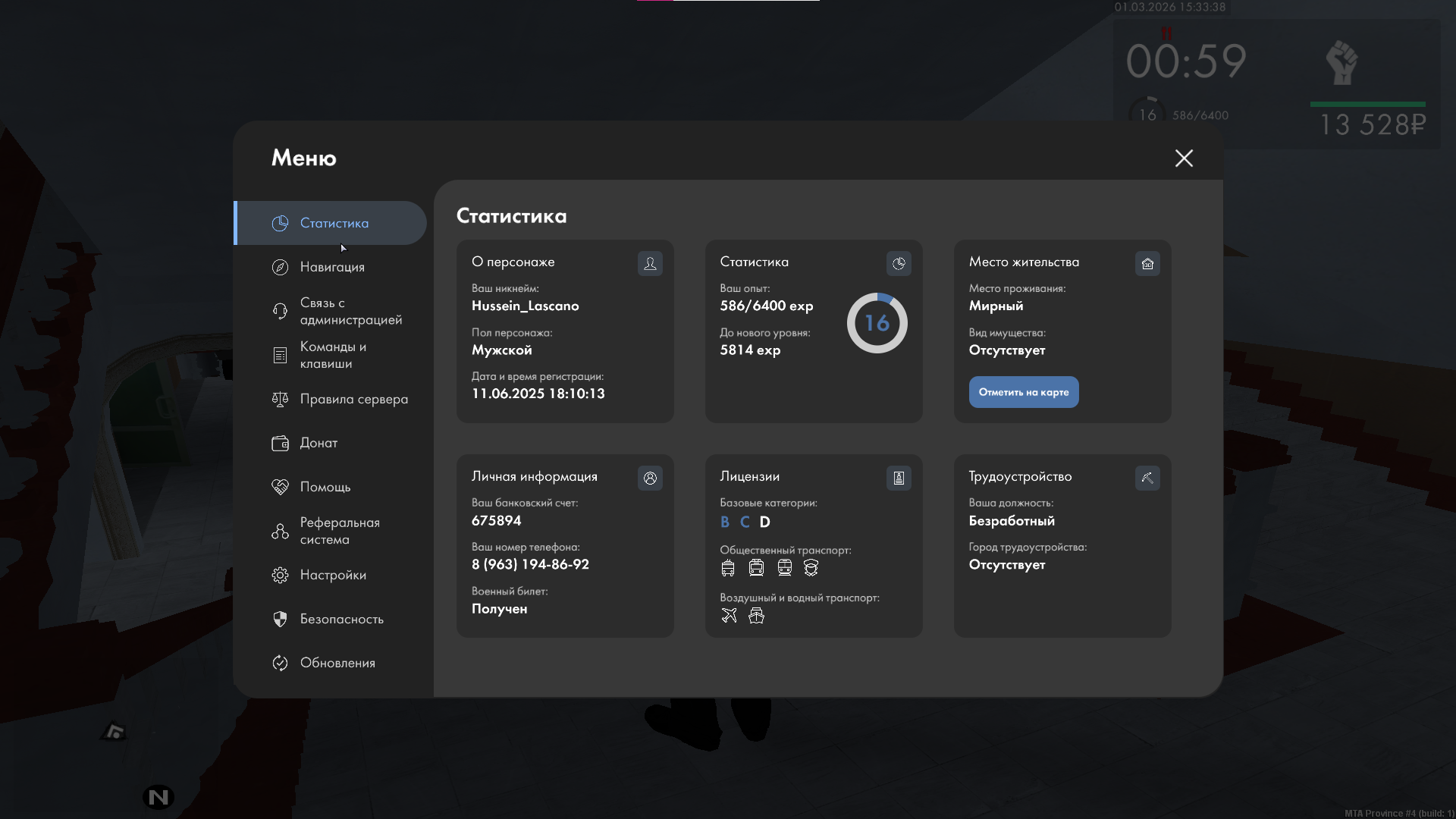Click the level 16 progress ring

[x=877, y=323]
